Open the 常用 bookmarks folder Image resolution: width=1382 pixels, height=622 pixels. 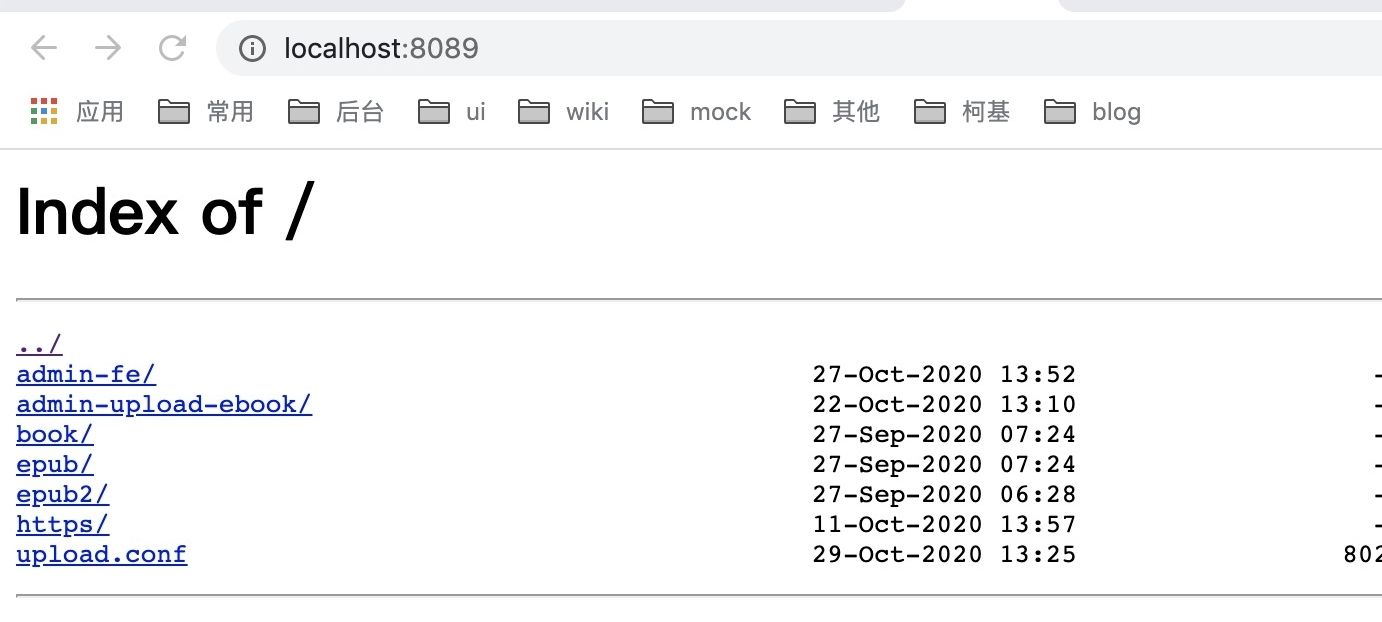pyautogui.click(x=206, y=111)
